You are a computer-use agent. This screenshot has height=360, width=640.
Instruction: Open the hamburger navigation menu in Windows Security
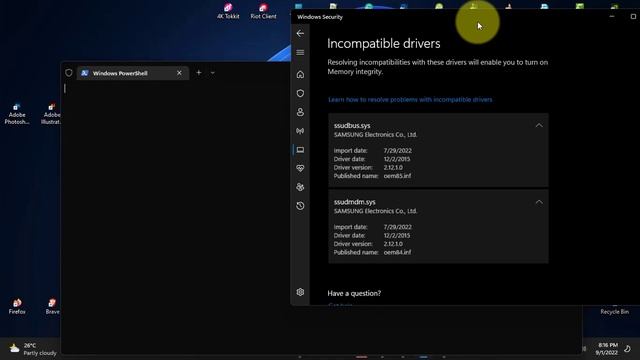click(x=300, y=53)
